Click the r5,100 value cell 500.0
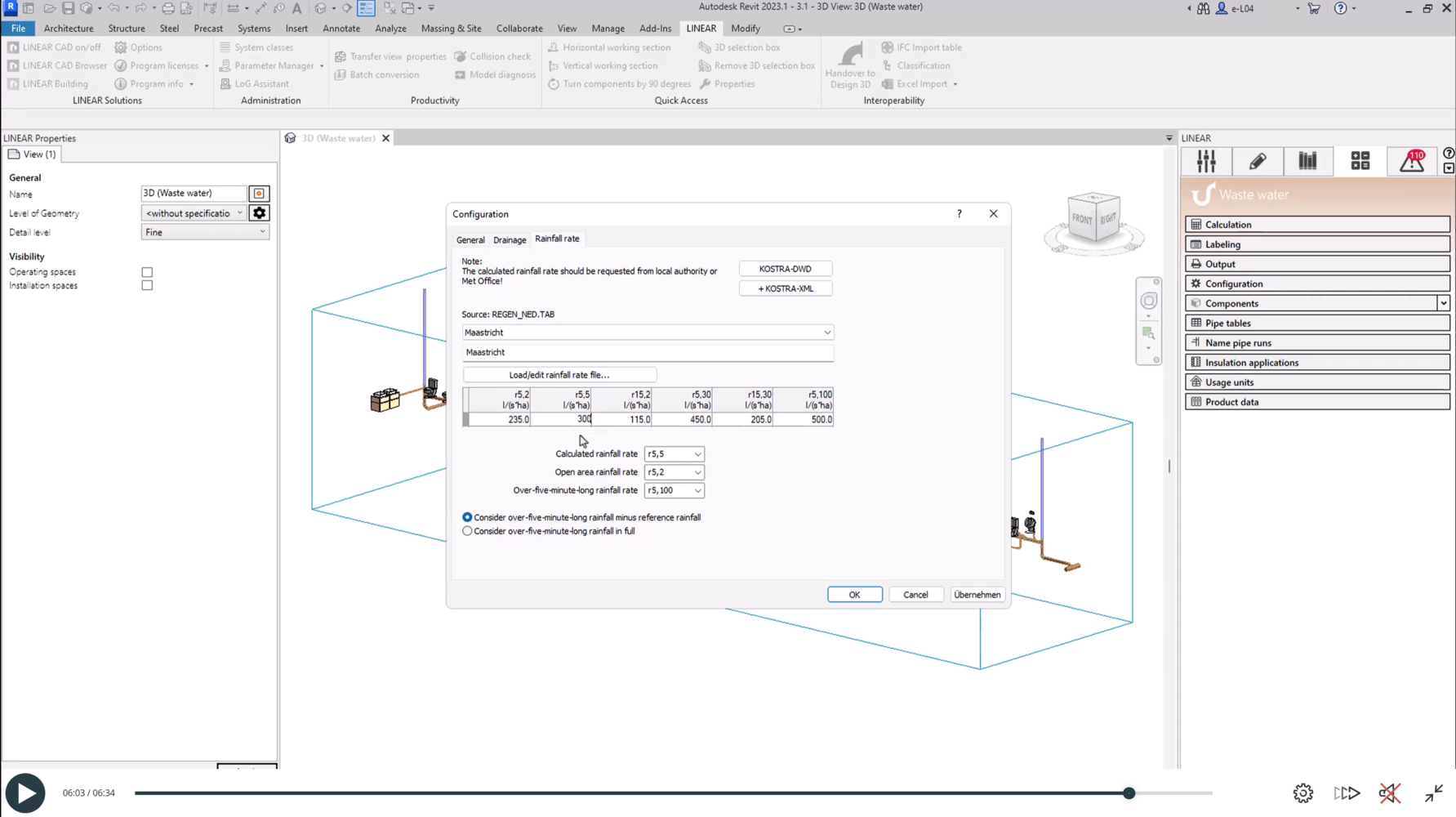 click(803, 419)
